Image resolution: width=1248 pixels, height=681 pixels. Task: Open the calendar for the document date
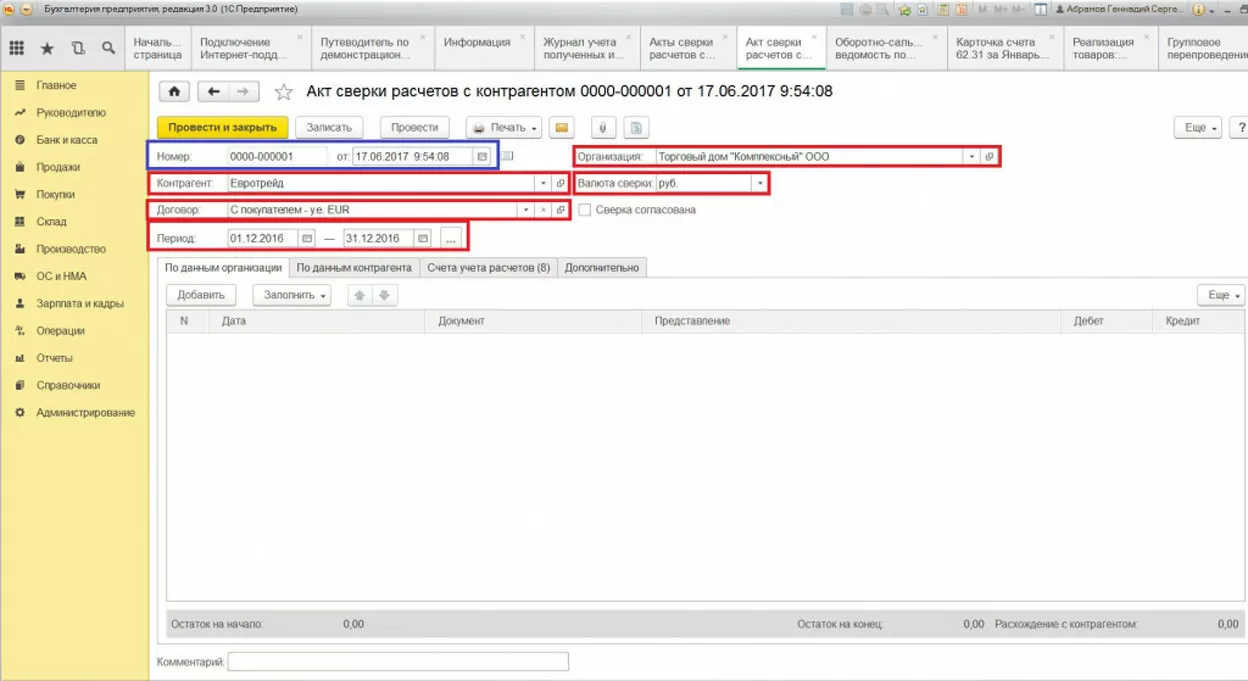[482, 157]
